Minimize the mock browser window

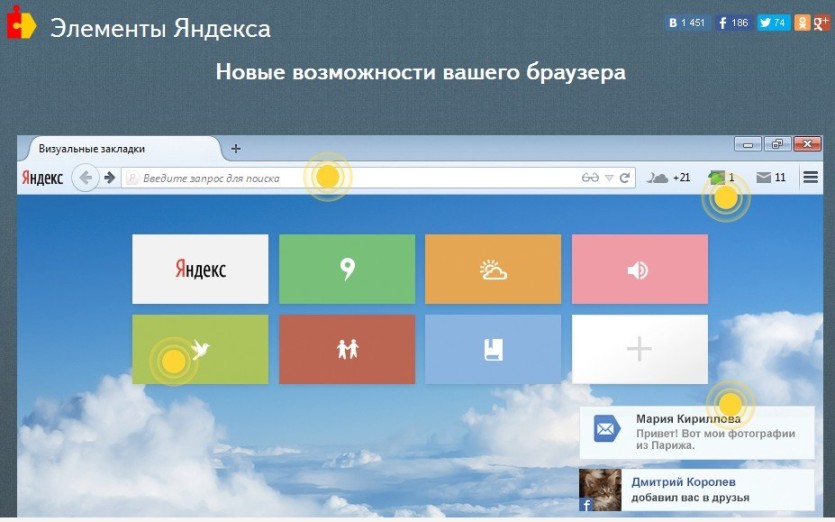pos(748,144)
